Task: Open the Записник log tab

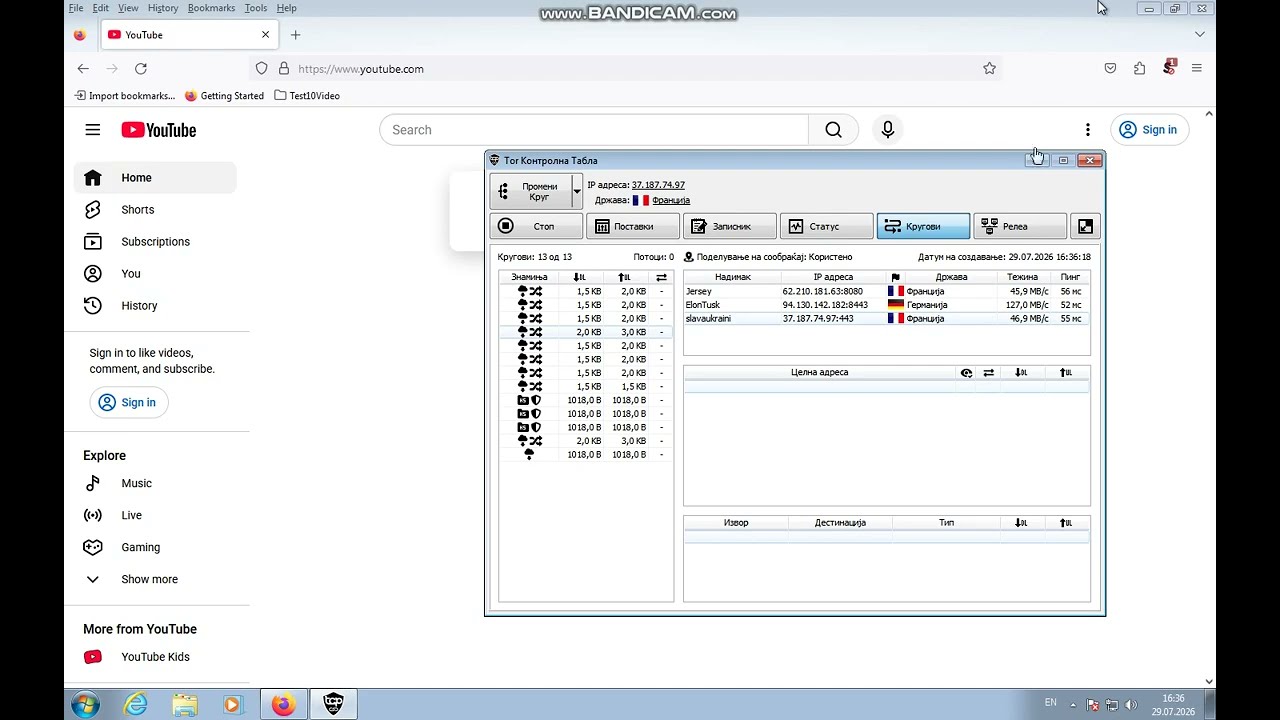Action: click(730, 226)
